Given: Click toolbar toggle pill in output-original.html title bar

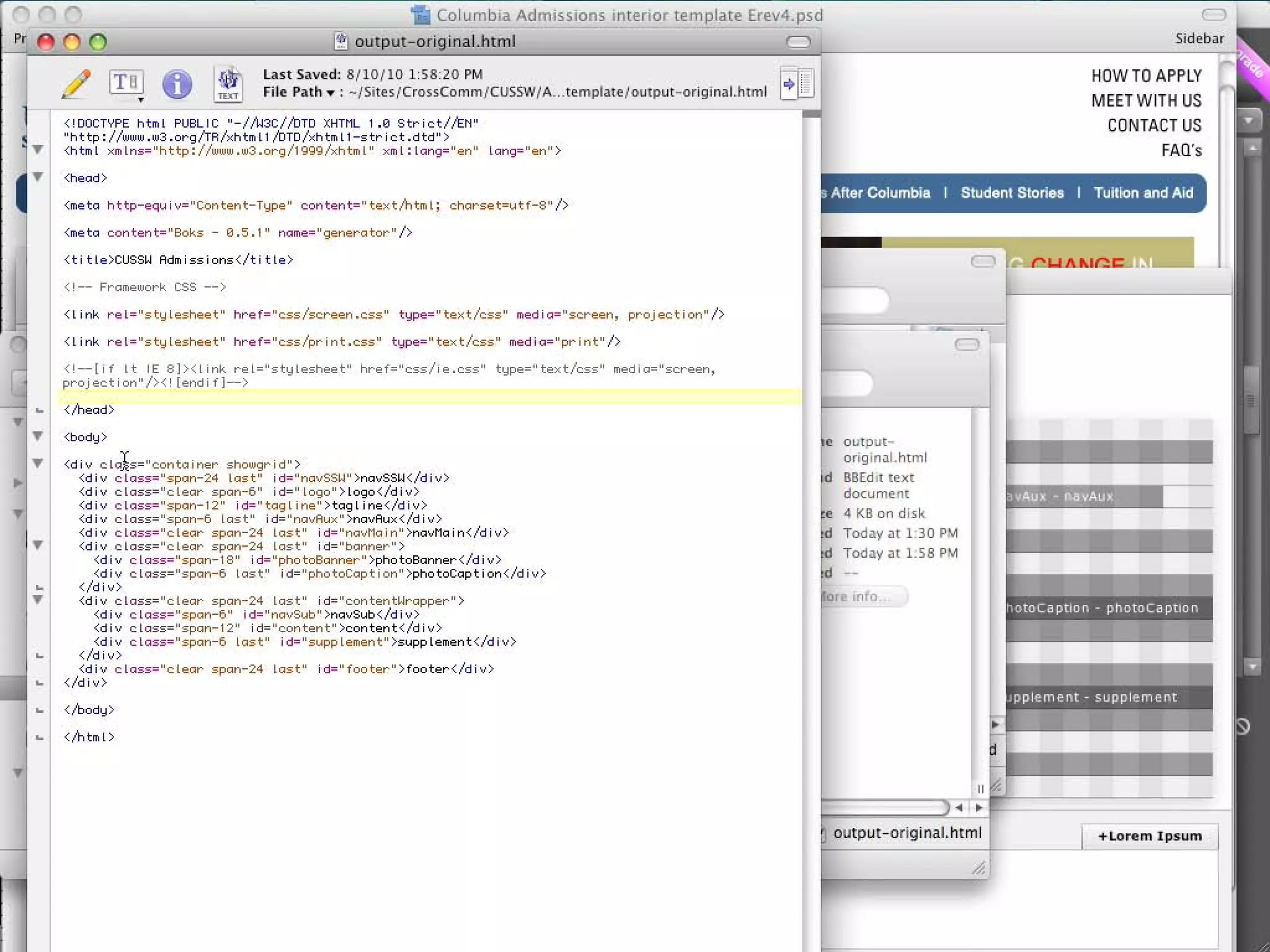Looking at the screenshot, I should [798, 42].
